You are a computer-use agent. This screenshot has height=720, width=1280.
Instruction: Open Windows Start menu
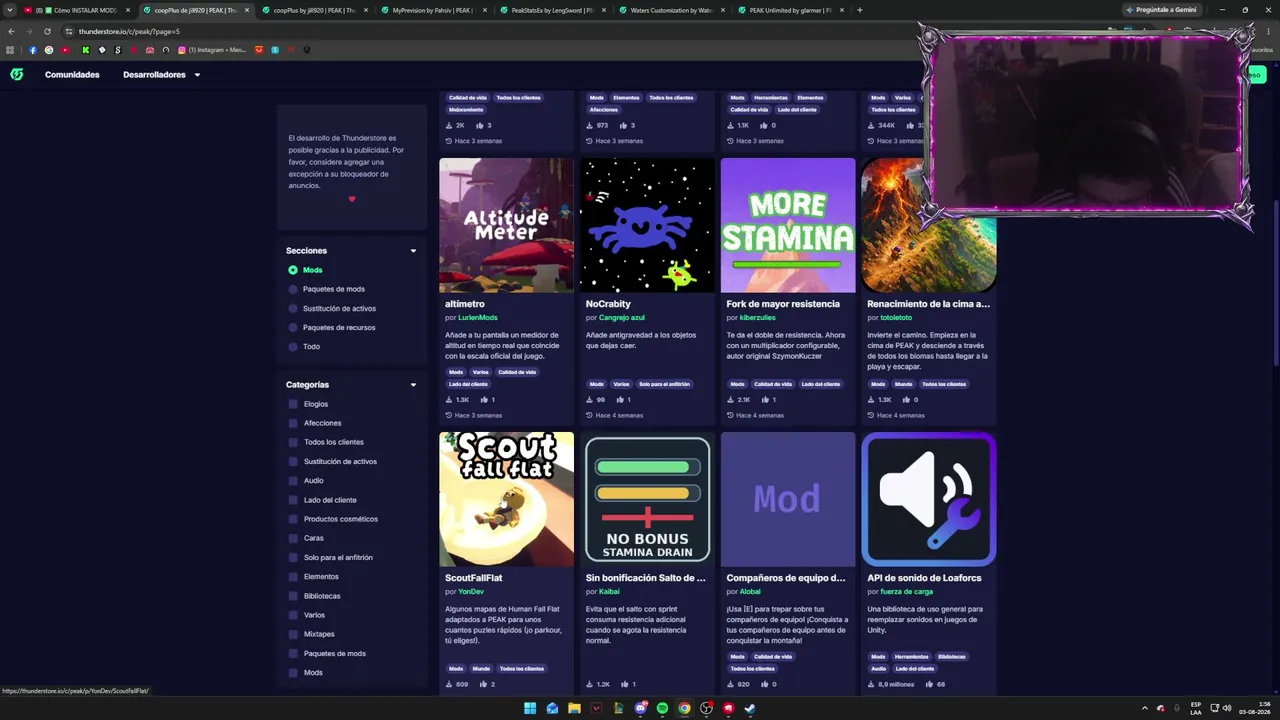pyautogui.click(x=530, y=708)
